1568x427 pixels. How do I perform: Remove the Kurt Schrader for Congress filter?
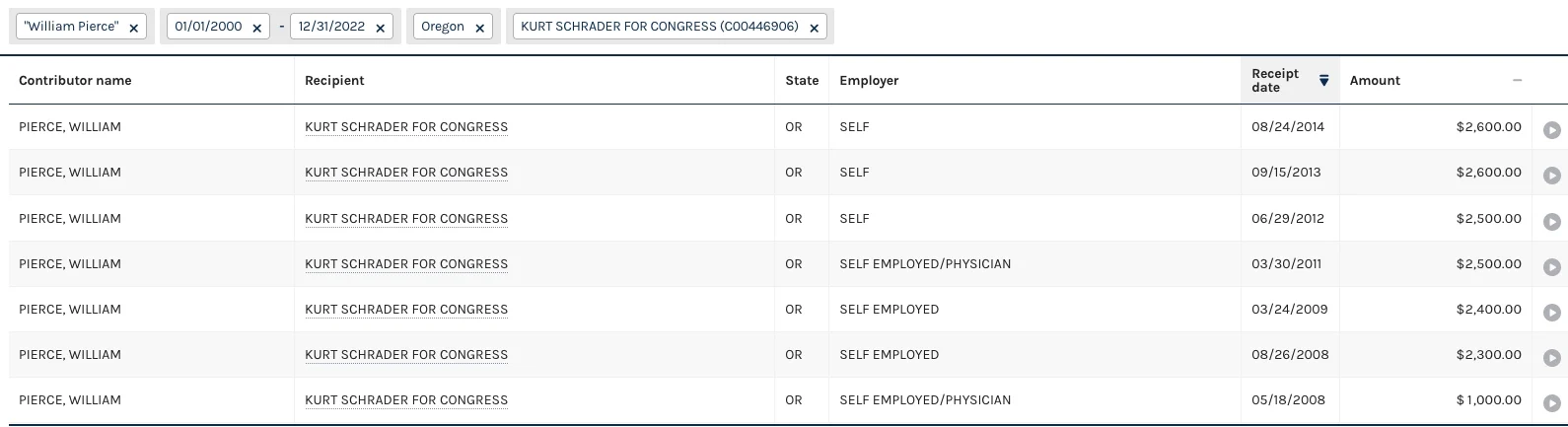pyautogui.click(x=815, y=29)
